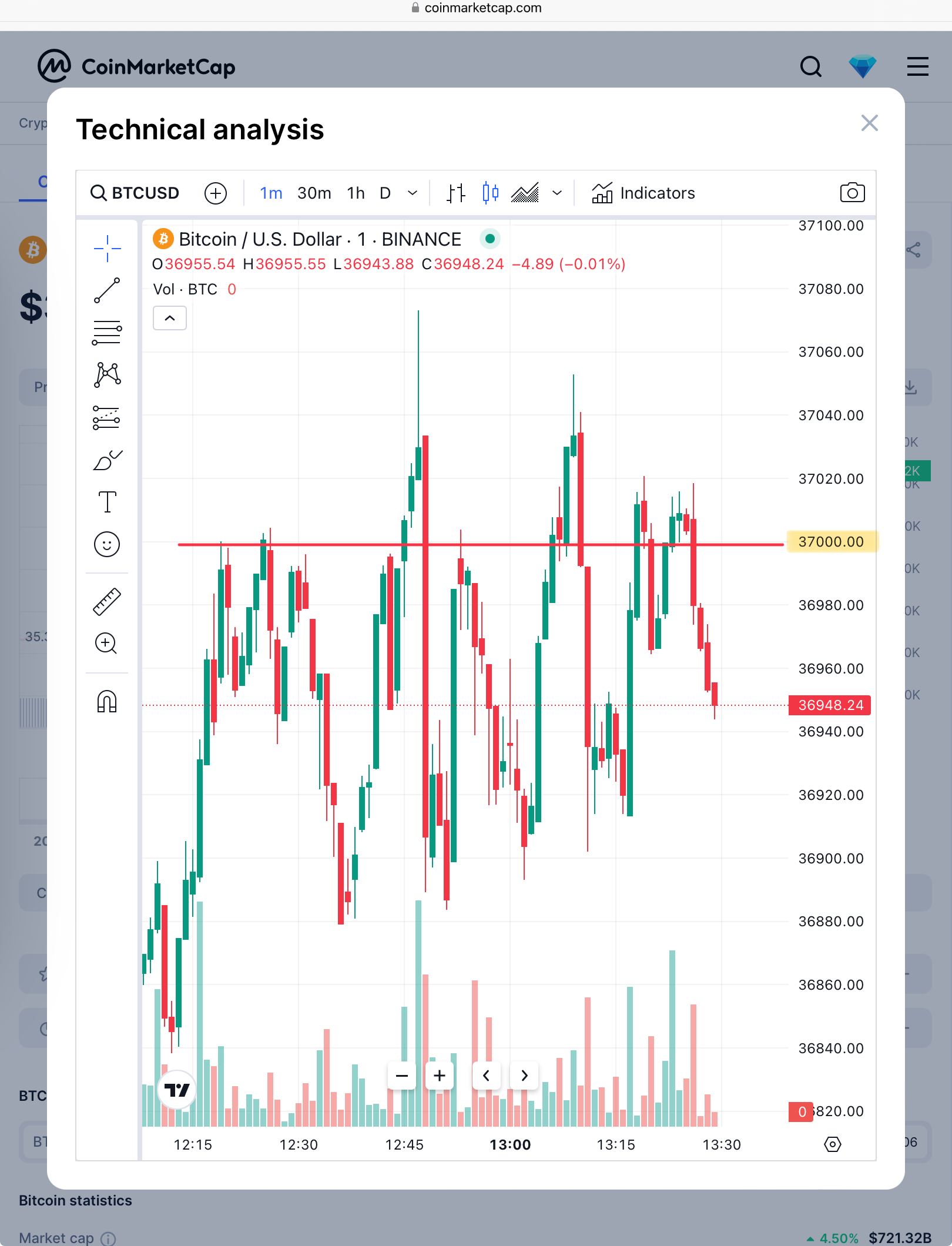Add a compare symbol with plus icon
Screen dimensions: 952x1246
click(x=216, y=193)
